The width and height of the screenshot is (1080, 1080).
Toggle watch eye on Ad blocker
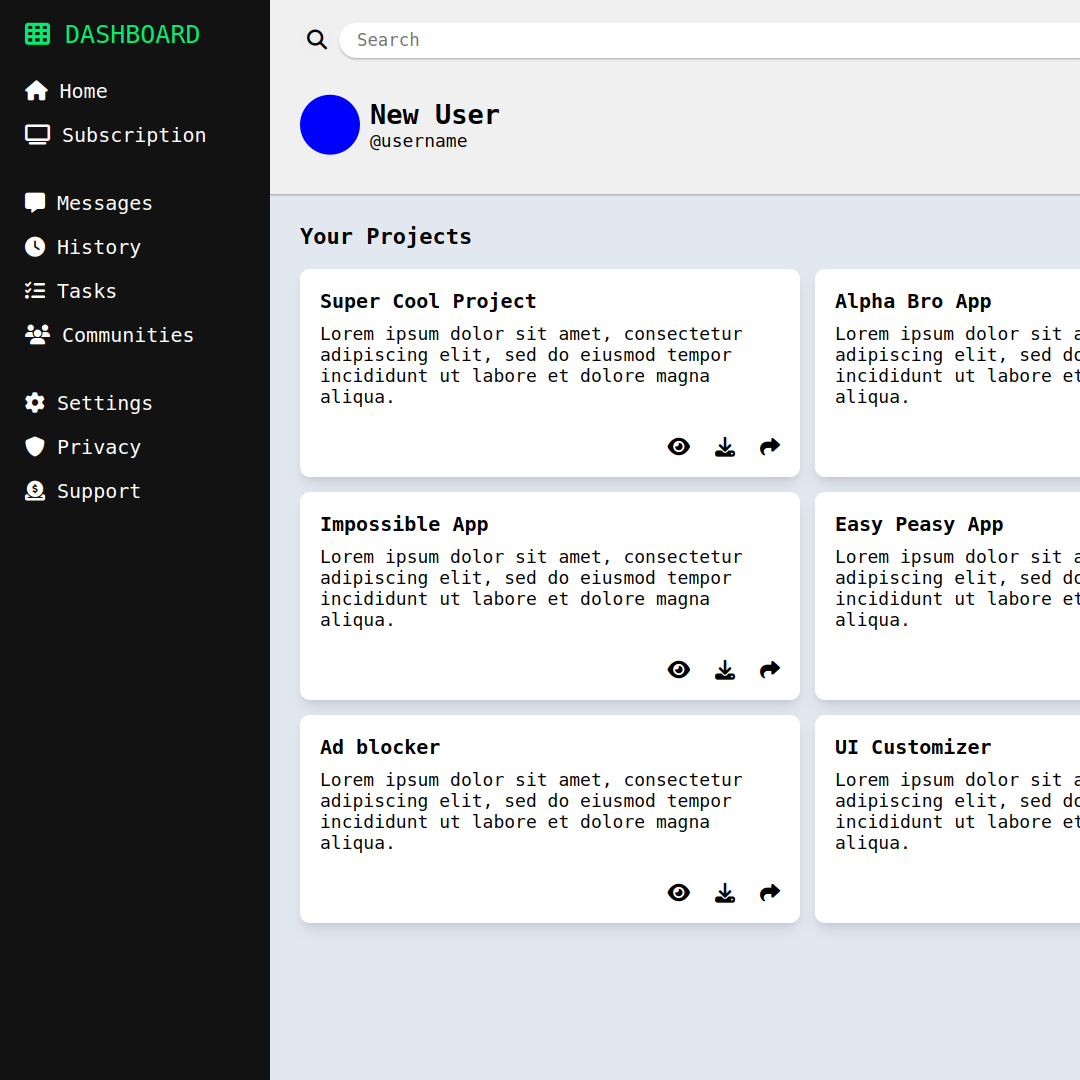678,893
